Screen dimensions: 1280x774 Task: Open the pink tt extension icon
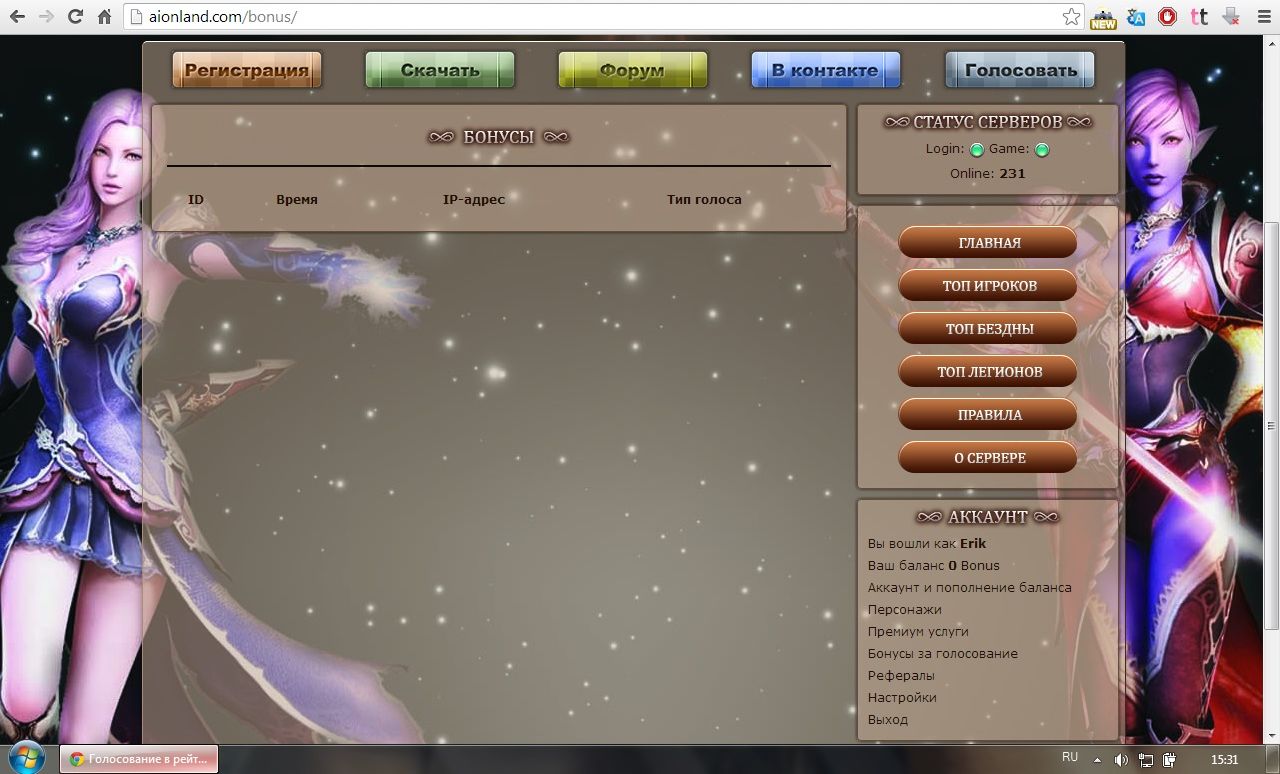click(1199, 17)
